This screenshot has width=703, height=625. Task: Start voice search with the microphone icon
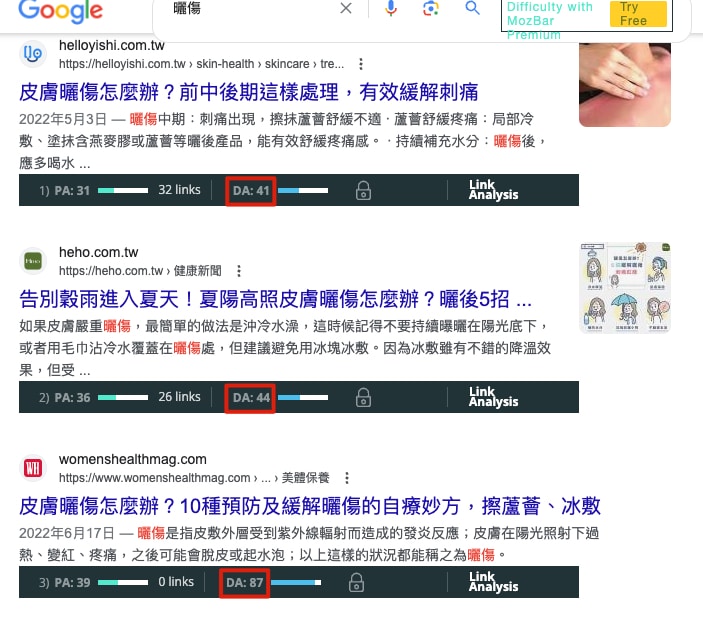click(391, 8)
